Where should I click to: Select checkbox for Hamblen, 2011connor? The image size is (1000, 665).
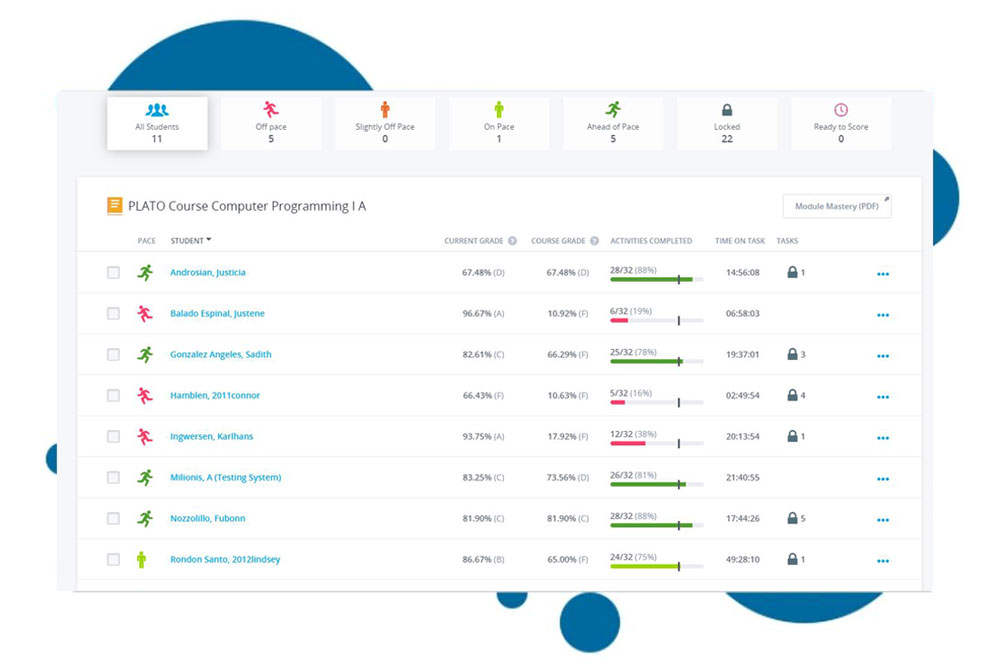click(x=113, y=396)
